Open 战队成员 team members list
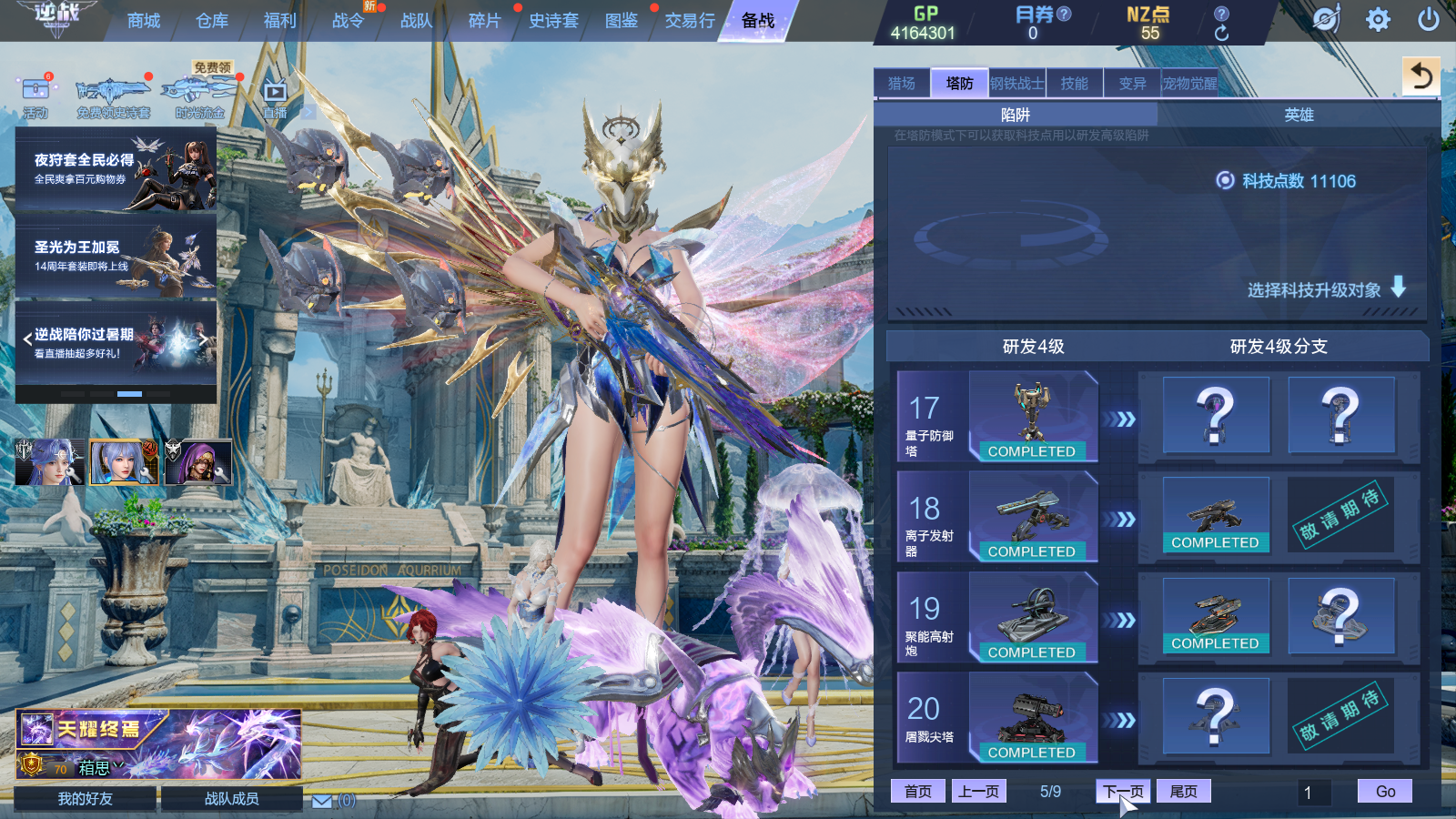Image resolution: width=1456 pixels, height=819 pixels. (231, 798)
